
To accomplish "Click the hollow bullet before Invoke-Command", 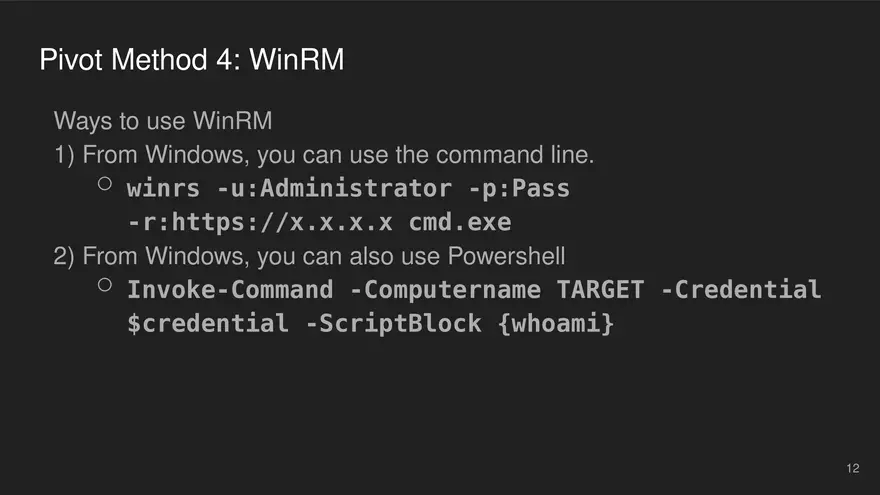I will (105, 285).
